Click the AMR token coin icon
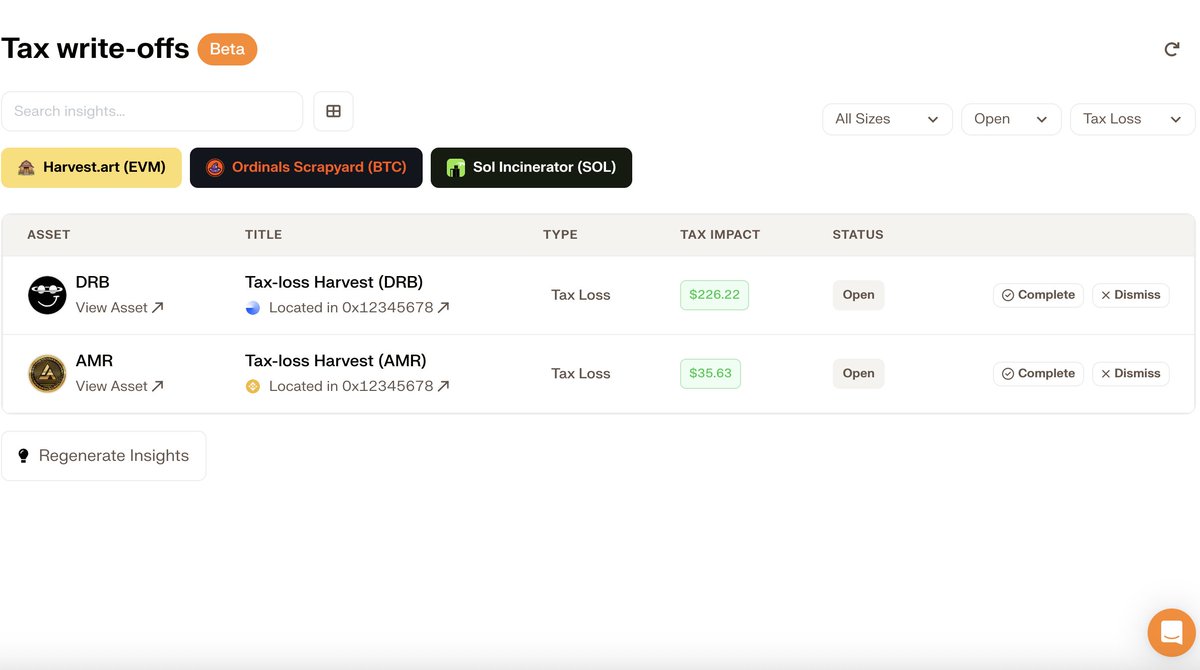Image resolution: width=1200 pixels, height=670 pixels. 47,373
